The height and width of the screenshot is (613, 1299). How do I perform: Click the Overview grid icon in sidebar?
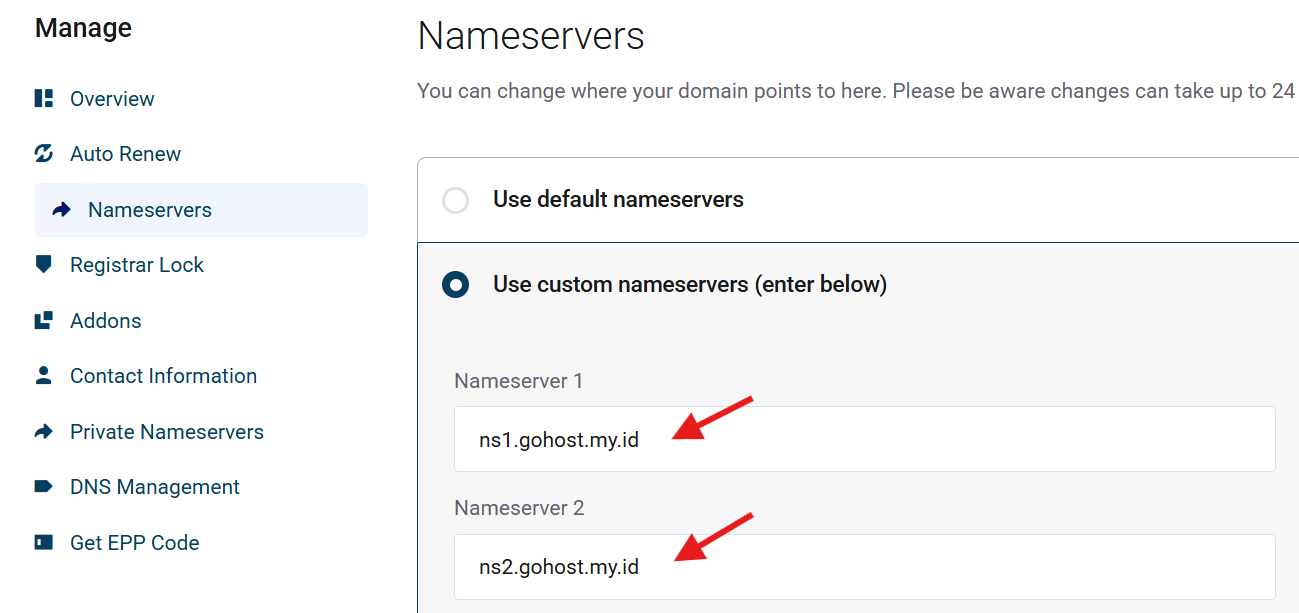43,98
